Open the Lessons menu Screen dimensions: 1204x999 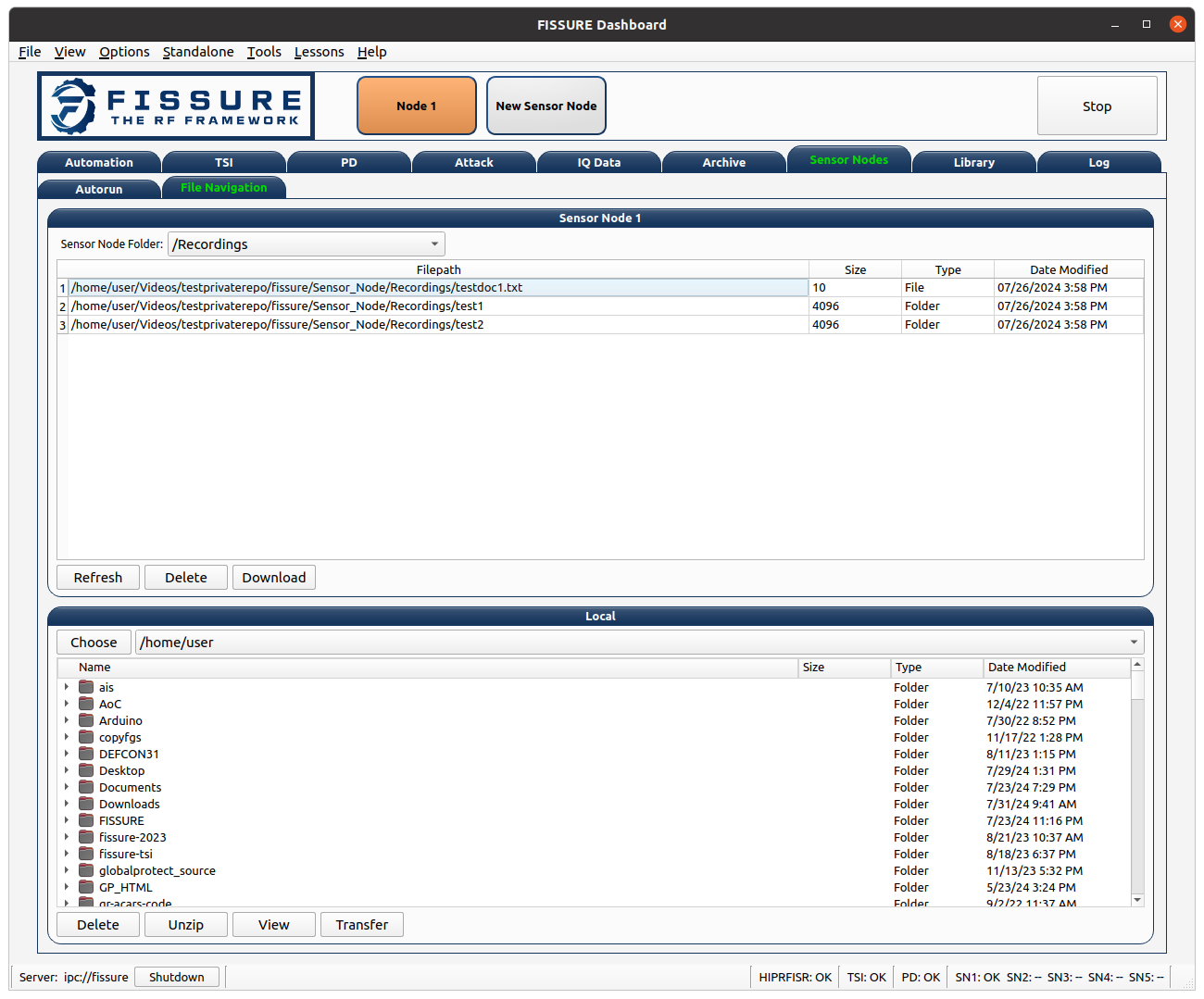click(x=319, y=52)
